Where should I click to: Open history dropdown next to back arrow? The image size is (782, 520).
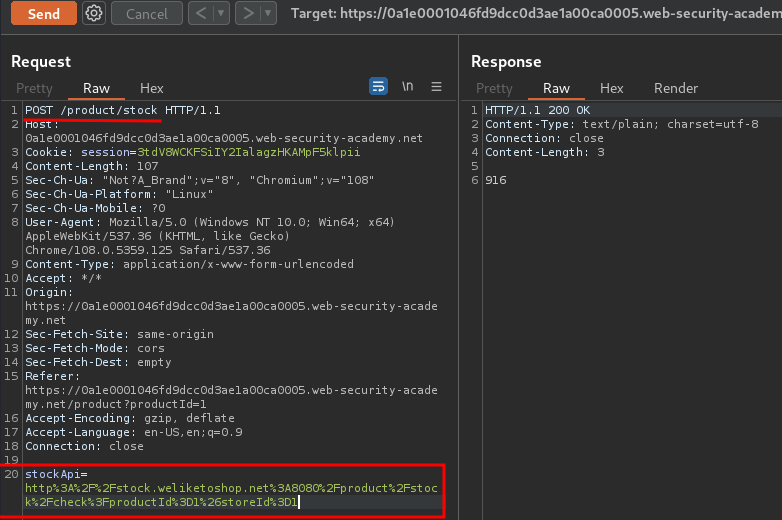(x=220, y=13)
